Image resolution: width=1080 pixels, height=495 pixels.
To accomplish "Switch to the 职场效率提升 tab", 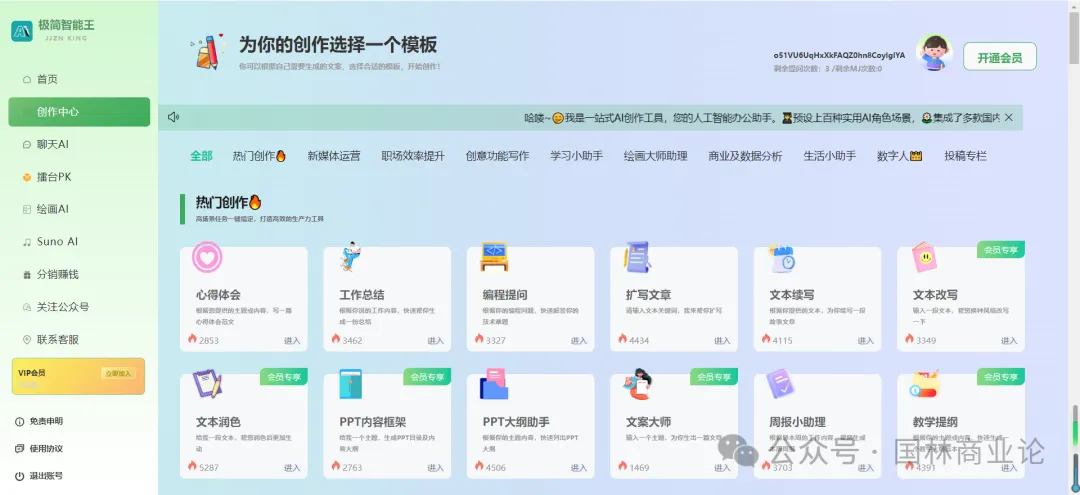I will pos(413,156).
